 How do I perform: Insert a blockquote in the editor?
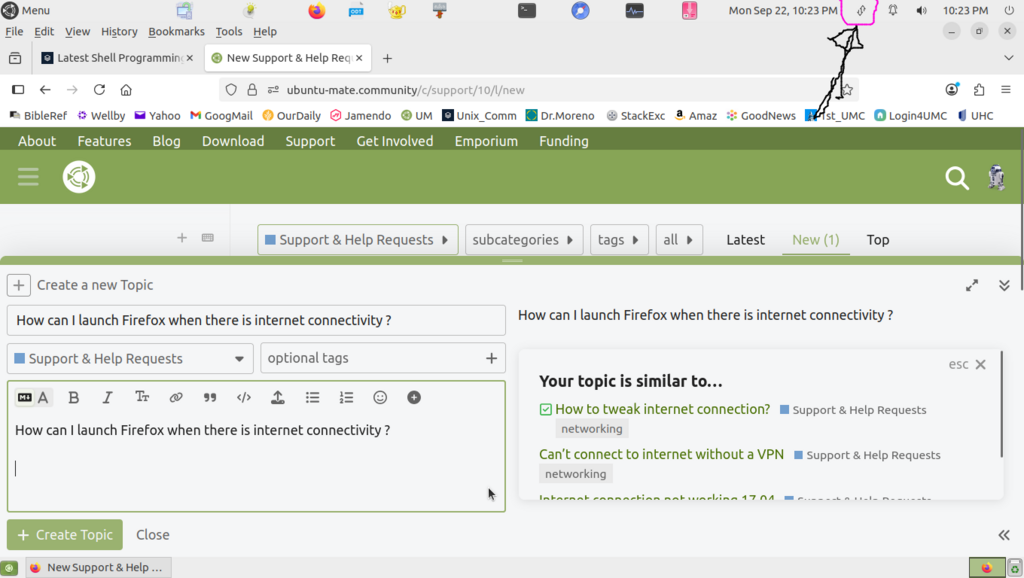point(210,398)
